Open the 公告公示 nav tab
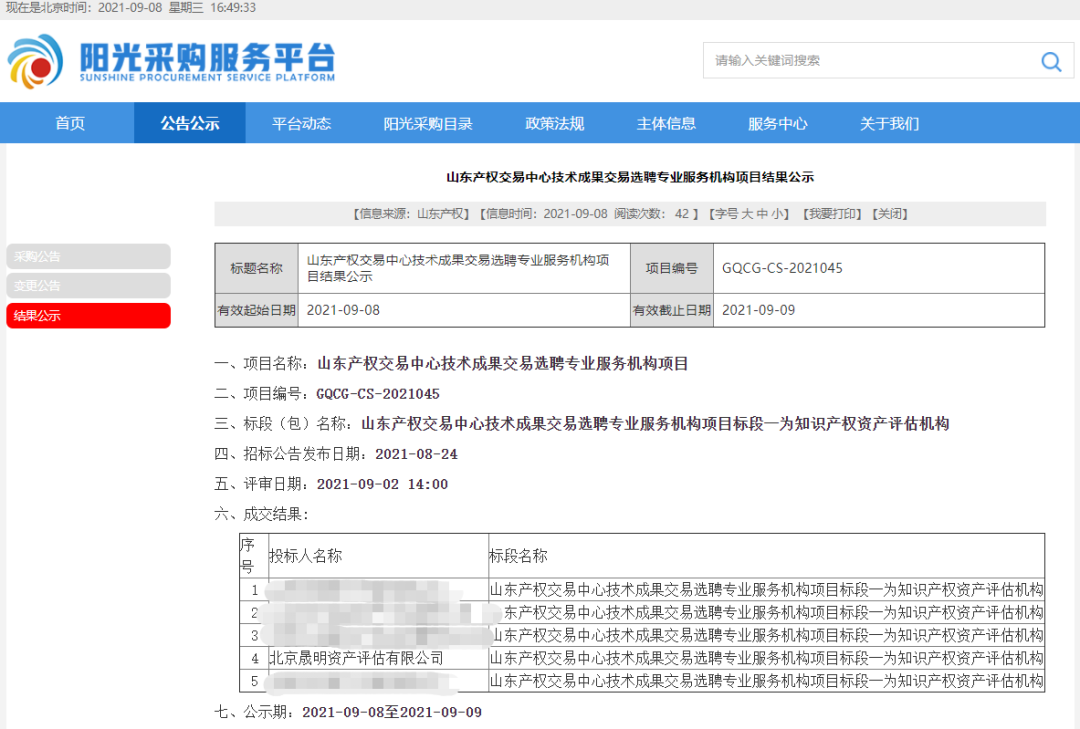The width and height of the screenshot is (1080, 729). (x=189, y=123)
